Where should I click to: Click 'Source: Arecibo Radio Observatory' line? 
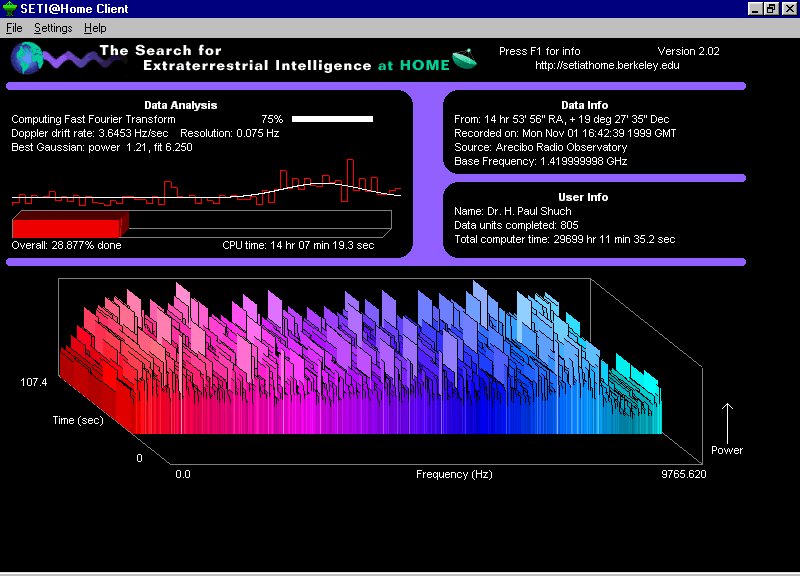(x=540, y=147)
